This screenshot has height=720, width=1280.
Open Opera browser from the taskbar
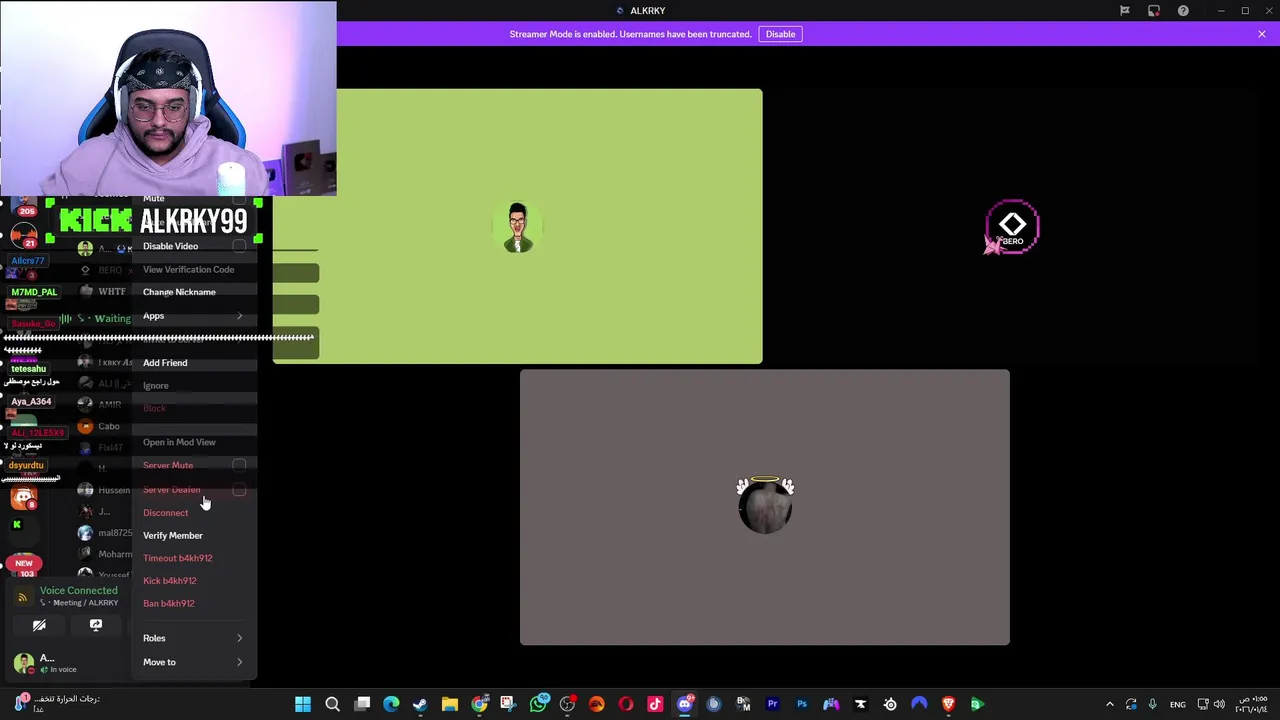tap(626, 704)
